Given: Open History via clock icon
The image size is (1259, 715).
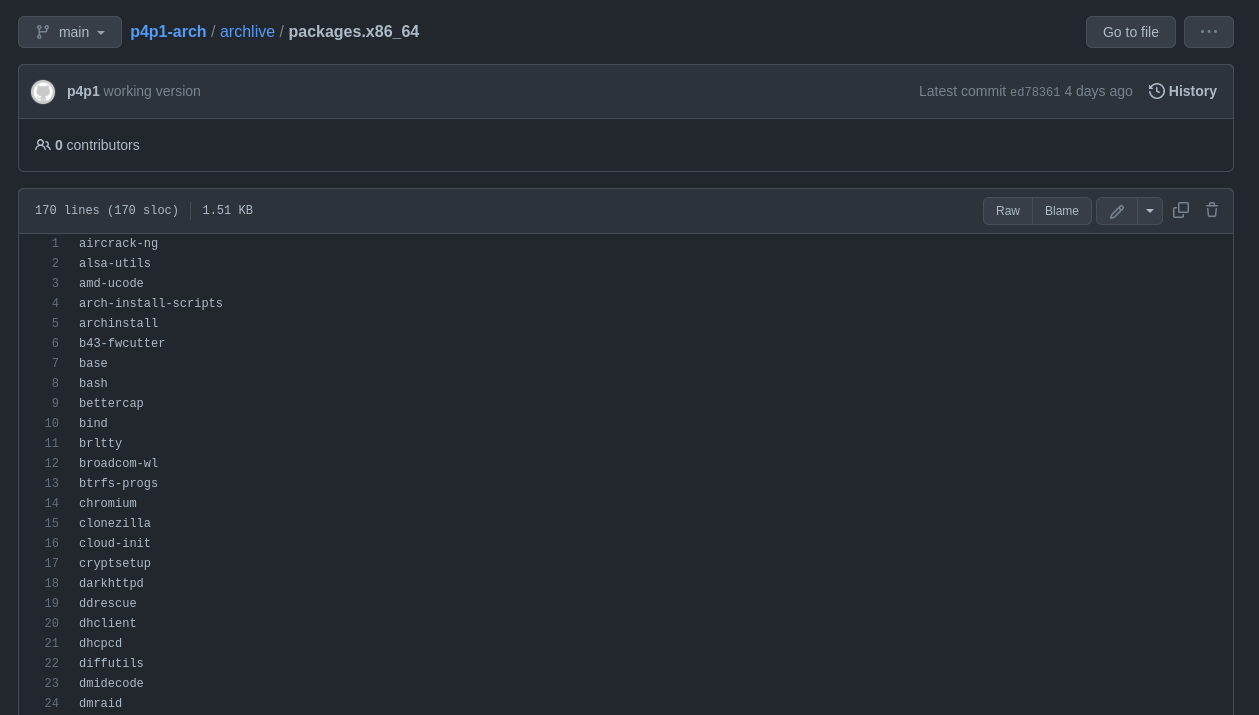Looking at the screenshot, I should (x=1157, y=91).
